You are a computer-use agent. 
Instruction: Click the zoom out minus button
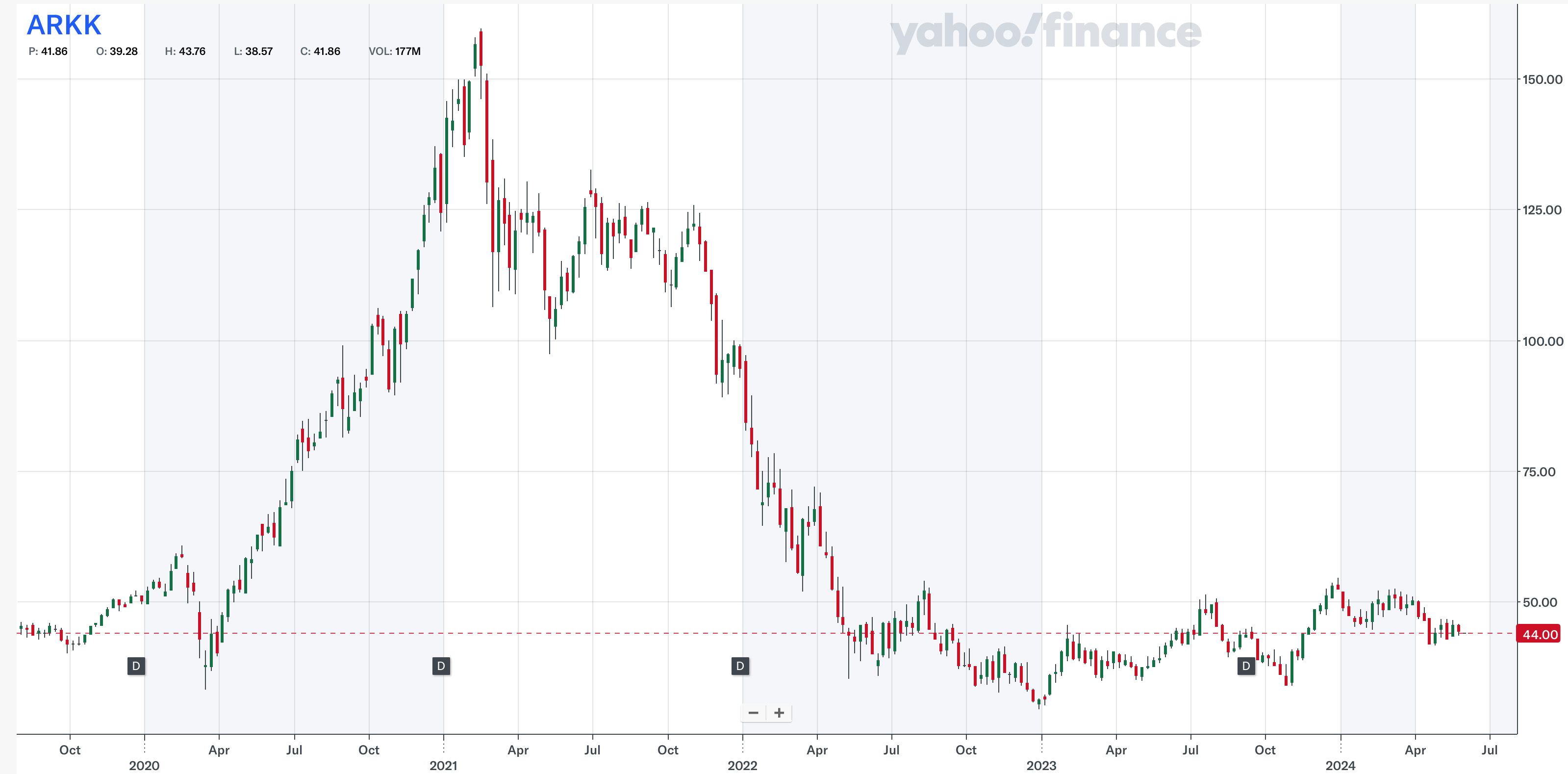pos(754,713)
